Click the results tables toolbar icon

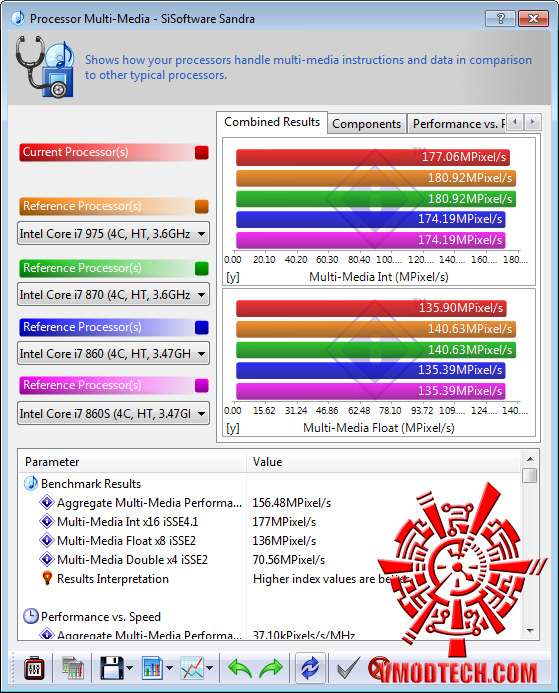[72, 668]
